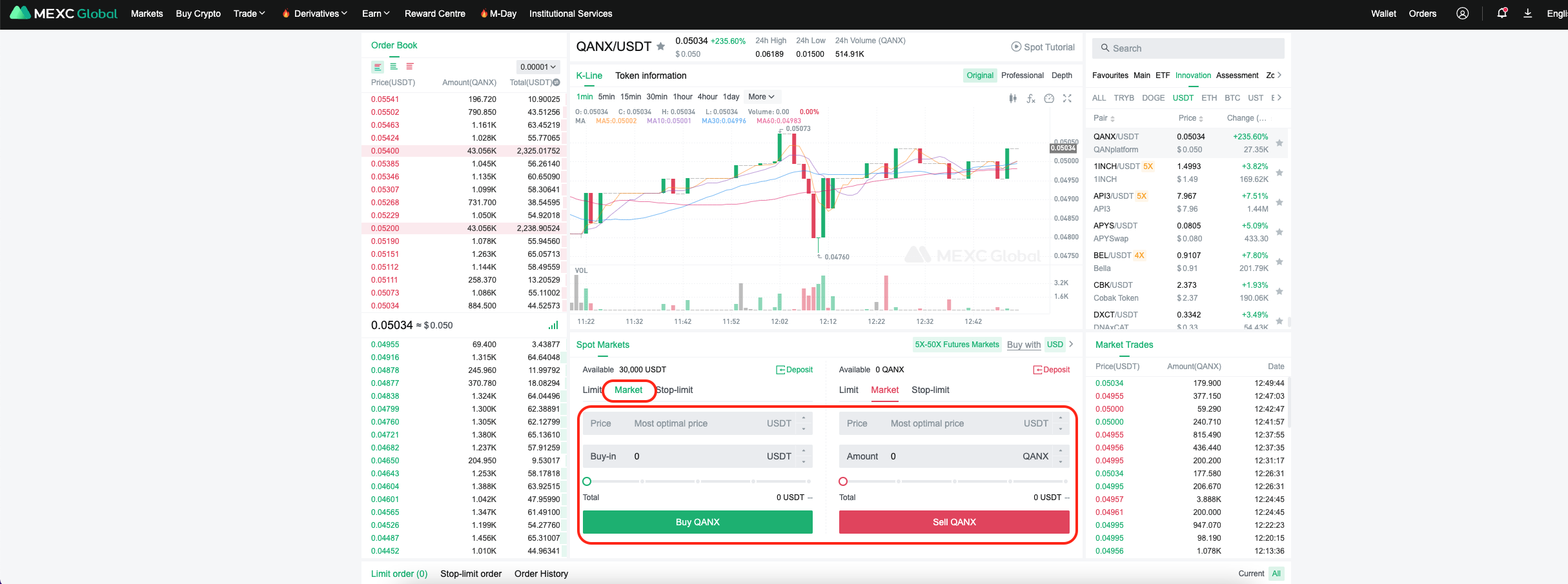Click the MEXC Global logo

pos(63,13)
